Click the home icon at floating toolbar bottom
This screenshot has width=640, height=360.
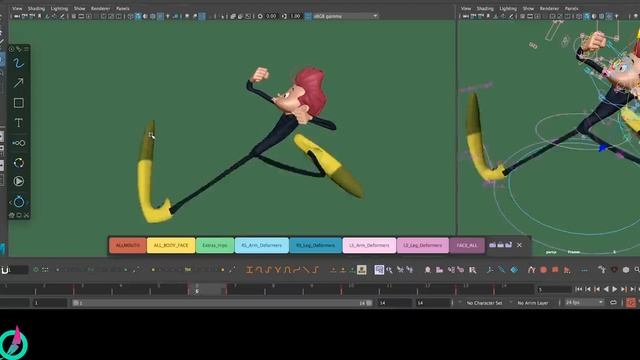(11, 215)
